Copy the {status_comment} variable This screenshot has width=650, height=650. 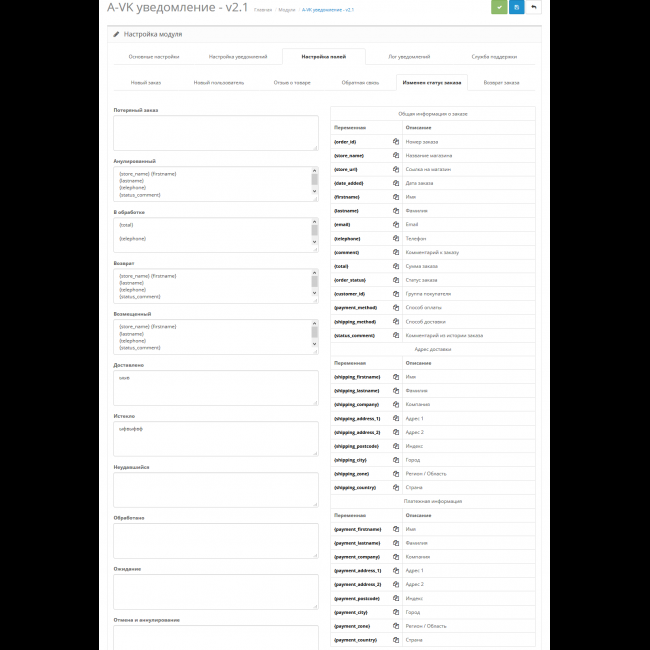396,335
